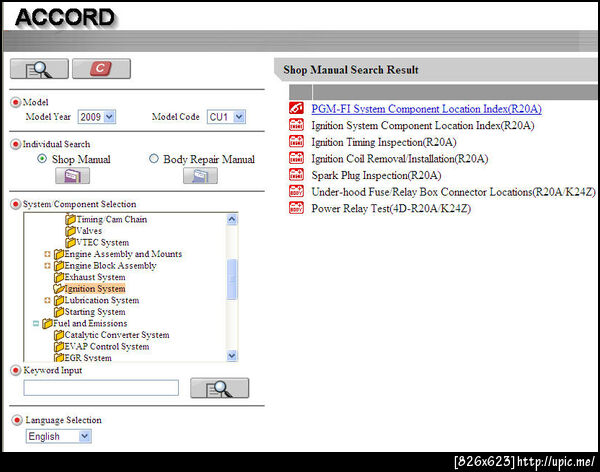This screenshot has height=472, width=600.
Task: Click icon beside PGM-FI System Component Location Index
Action: click(x=296, y=108)
